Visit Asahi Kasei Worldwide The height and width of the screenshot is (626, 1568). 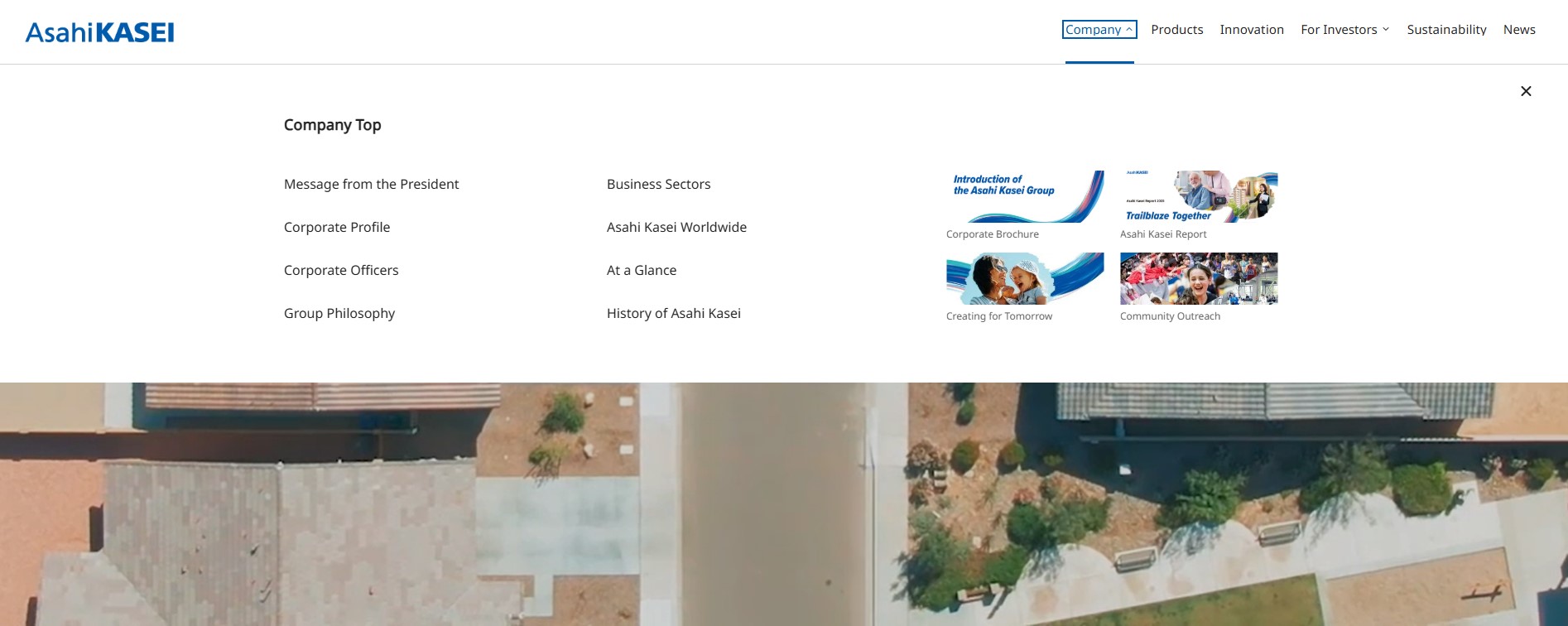[x=676, y=227]
